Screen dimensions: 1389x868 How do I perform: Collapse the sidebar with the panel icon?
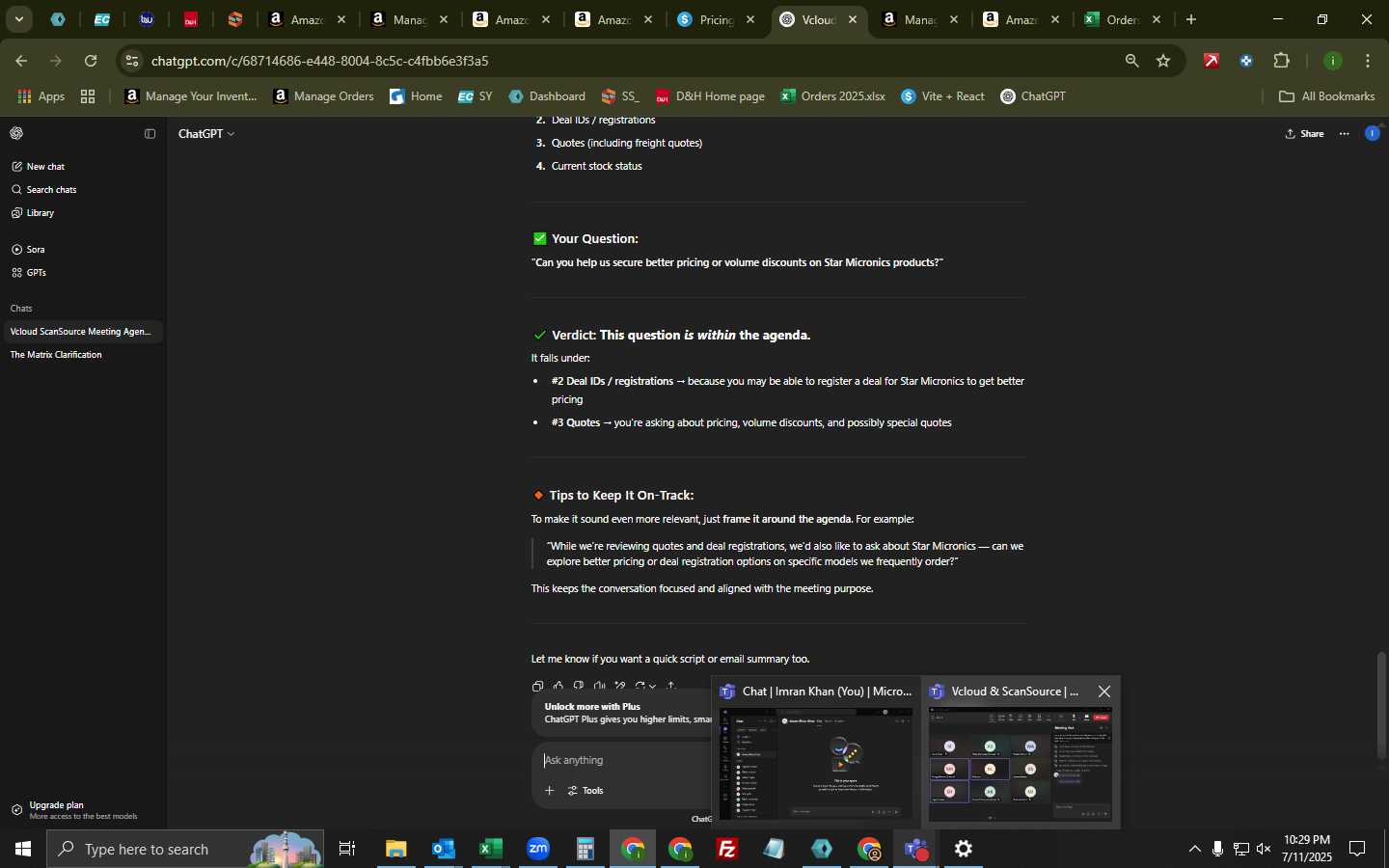pos(150,134)
